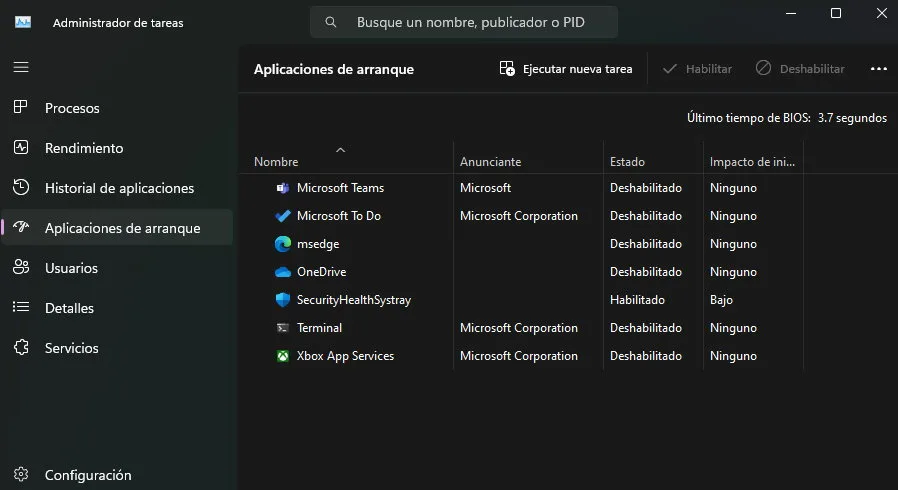Click Microsoft publisher in Teams row

point(485,188)
